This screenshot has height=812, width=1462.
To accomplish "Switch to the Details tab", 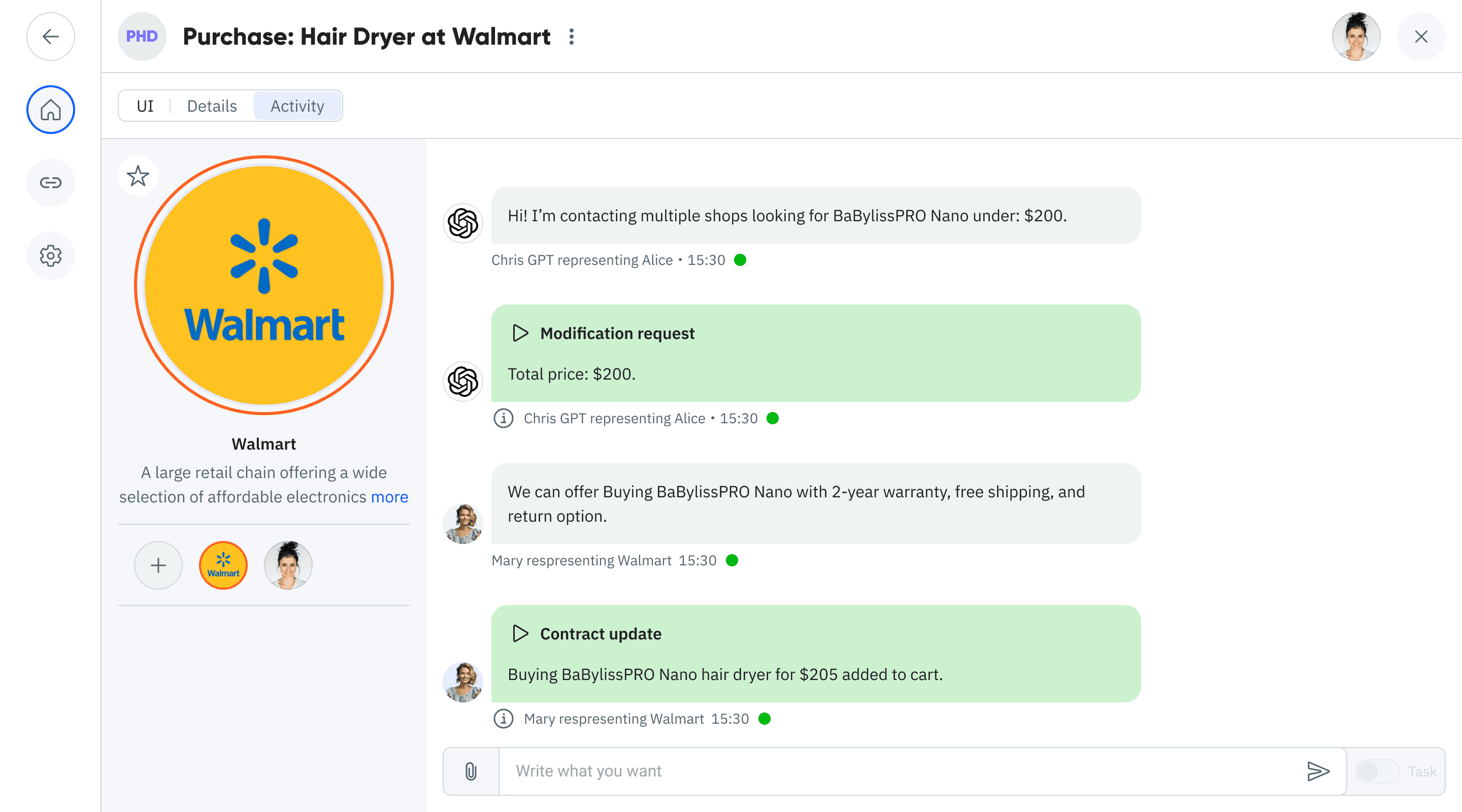I will click(x=212, y=106).
